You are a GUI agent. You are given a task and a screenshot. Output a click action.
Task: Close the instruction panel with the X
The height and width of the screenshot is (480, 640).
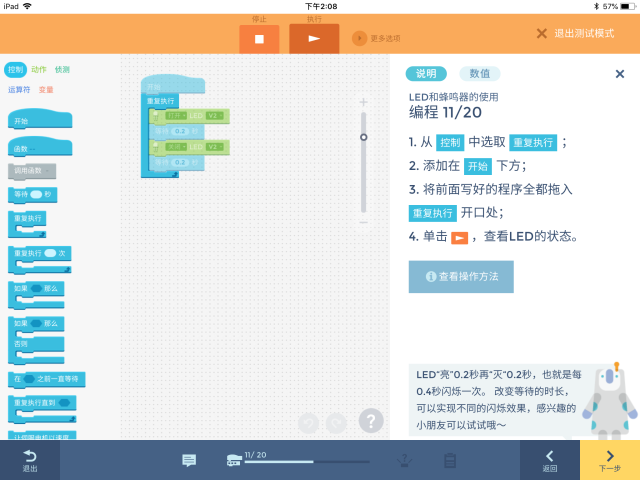(x=619, y=74)
